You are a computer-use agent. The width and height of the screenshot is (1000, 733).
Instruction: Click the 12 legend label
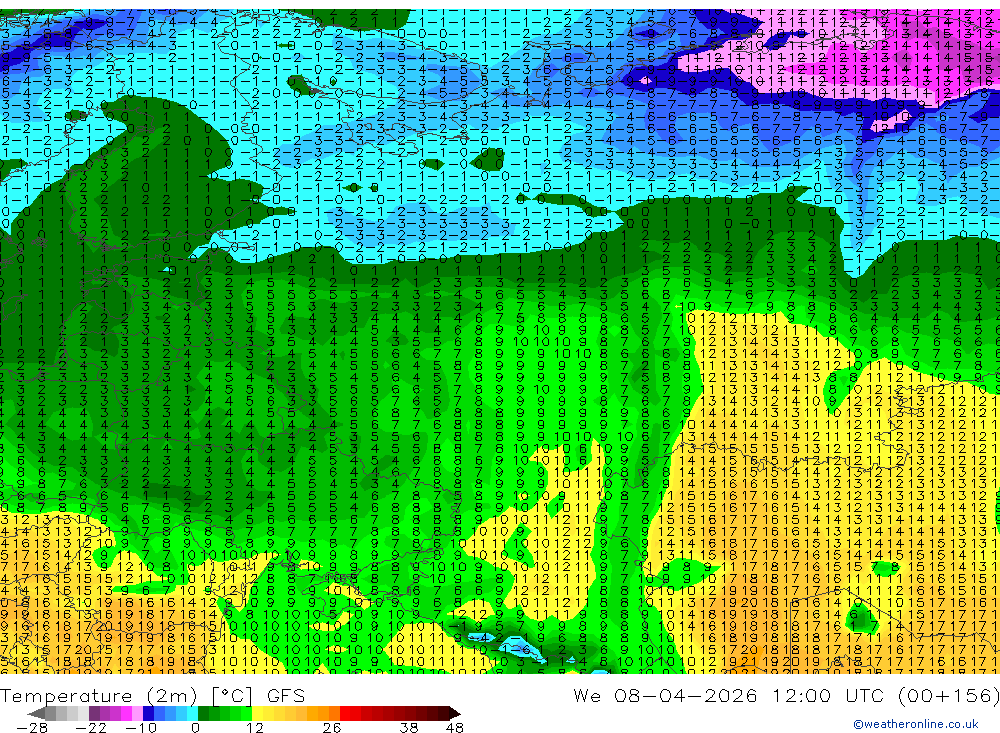point(254,727)
